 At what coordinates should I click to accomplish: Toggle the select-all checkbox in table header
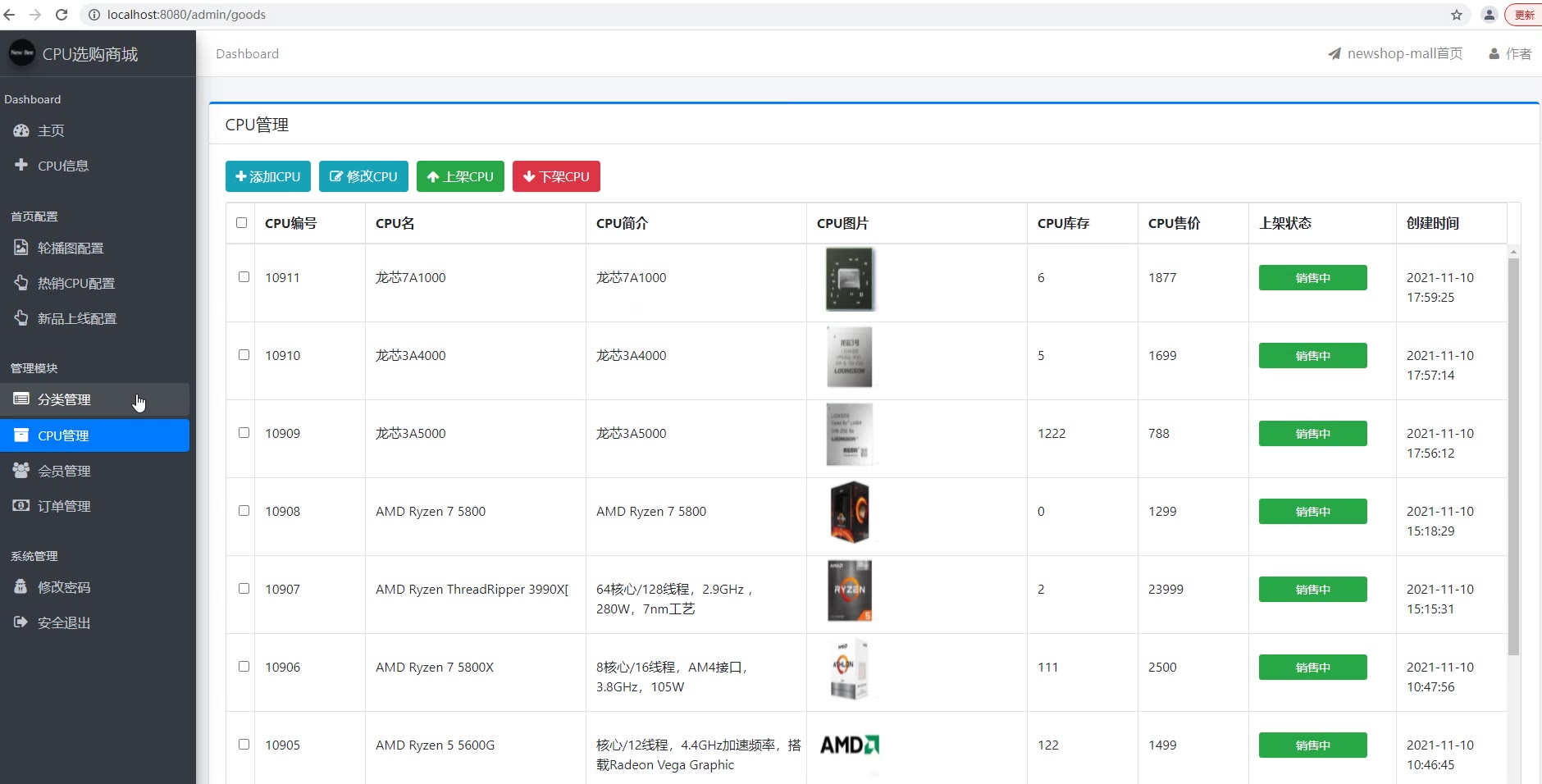coord(241,222)
